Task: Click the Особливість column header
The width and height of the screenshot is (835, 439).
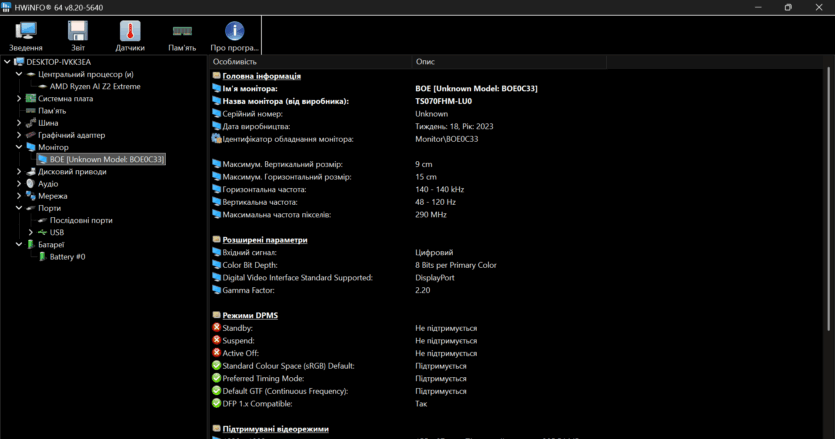Action: coord(235,62)
